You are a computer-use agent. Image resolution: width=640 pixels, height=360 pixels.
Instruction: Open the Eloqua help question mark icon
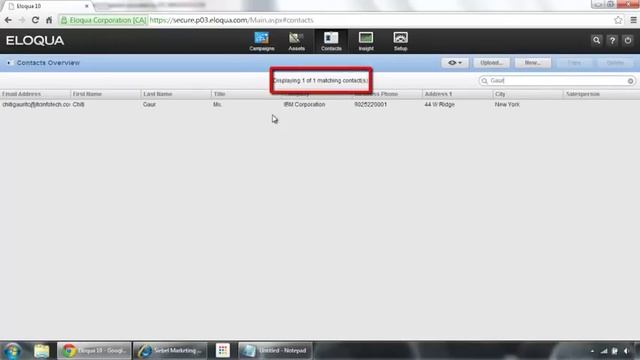click(612, 40)
